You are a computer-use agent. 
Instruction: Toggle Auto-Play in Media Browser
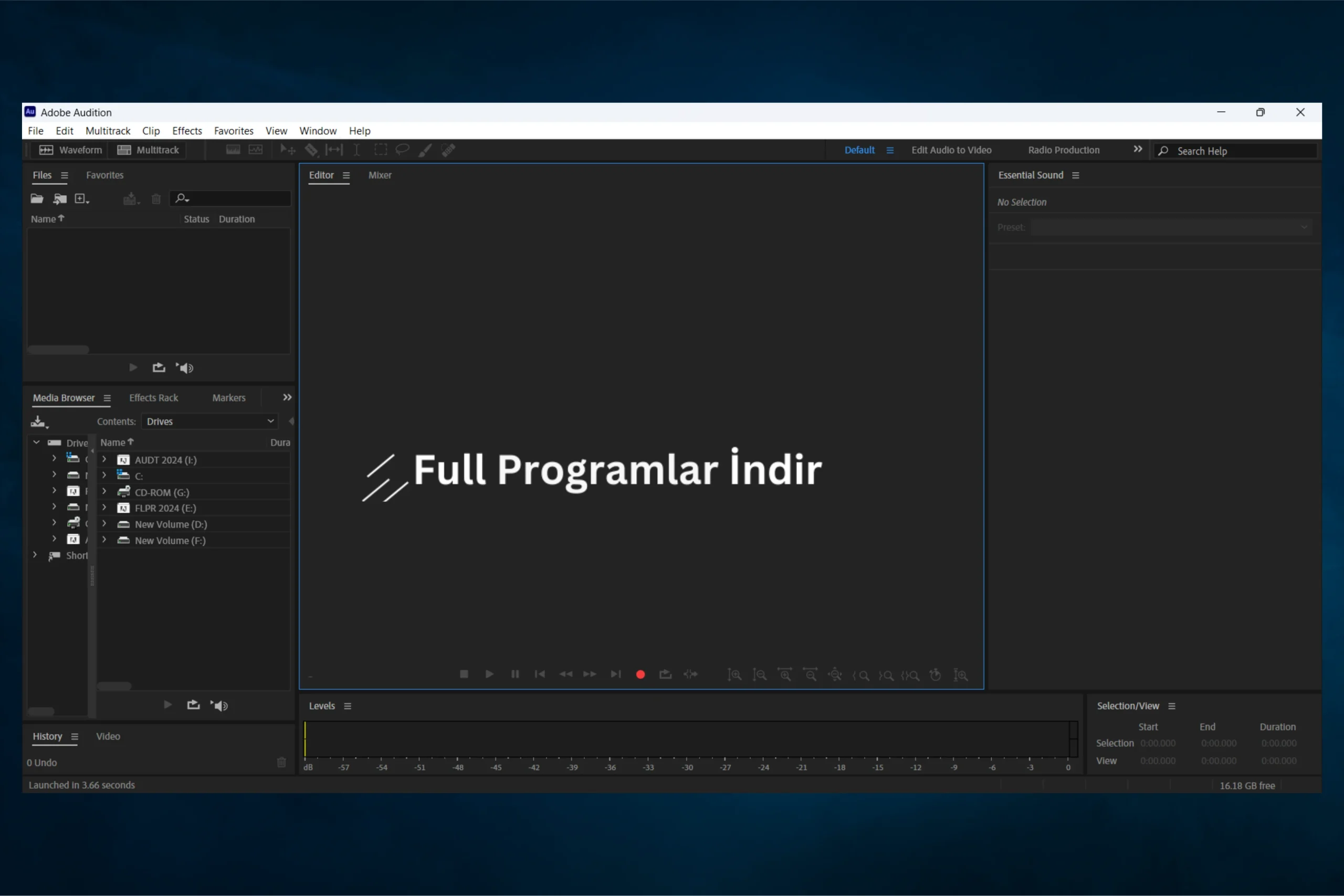tap(219, 705)
